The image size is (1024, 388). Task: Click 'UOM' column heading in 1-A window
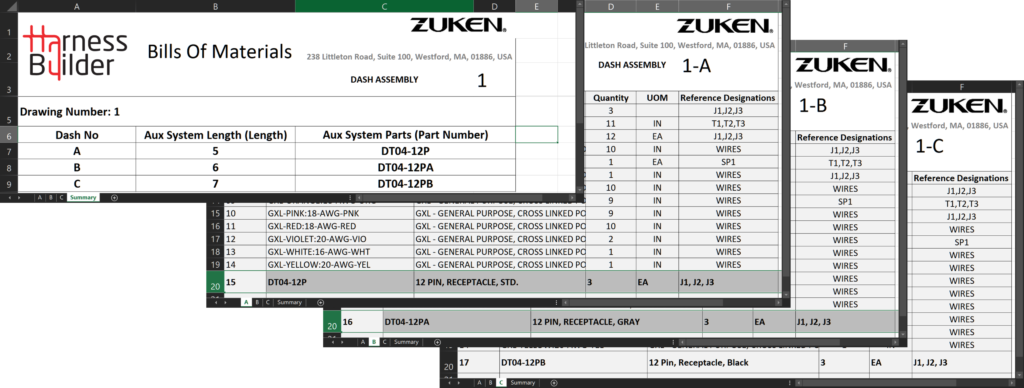point(658,98)
